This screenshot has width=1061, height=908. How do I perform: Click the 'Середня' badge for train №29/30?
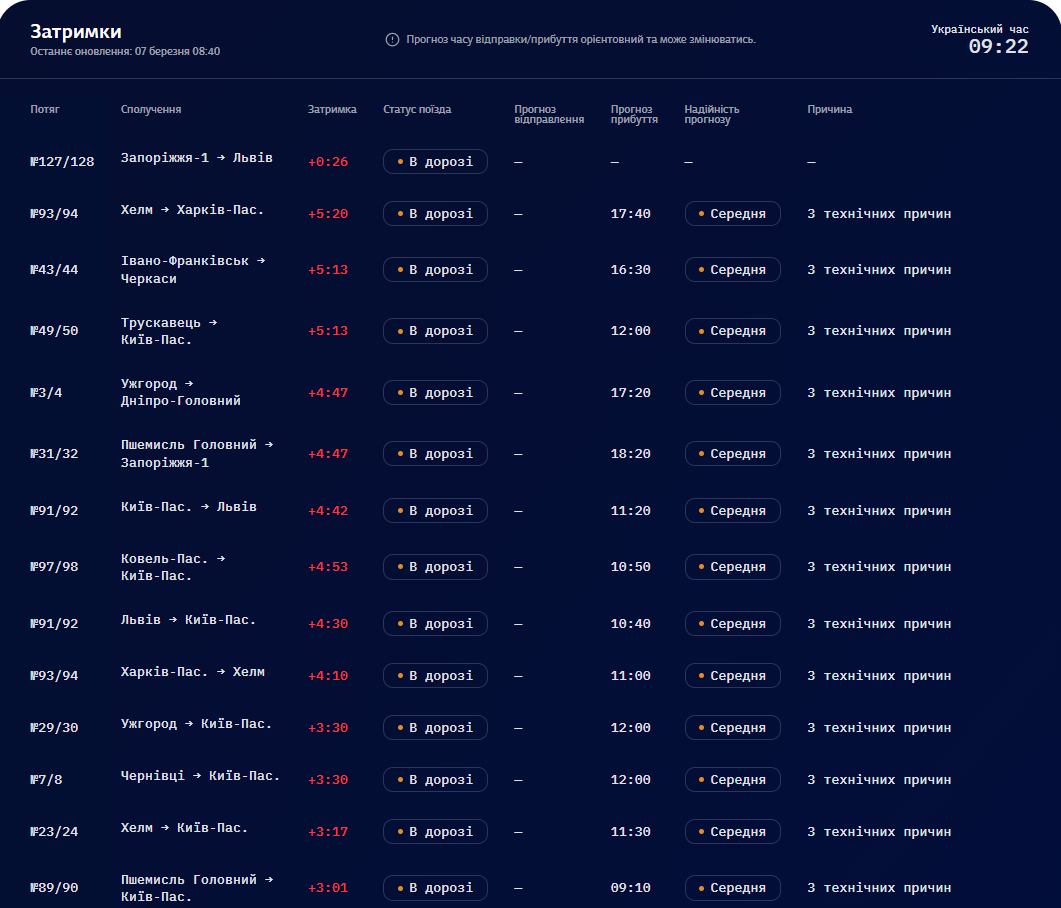click(x=732, y=728)
